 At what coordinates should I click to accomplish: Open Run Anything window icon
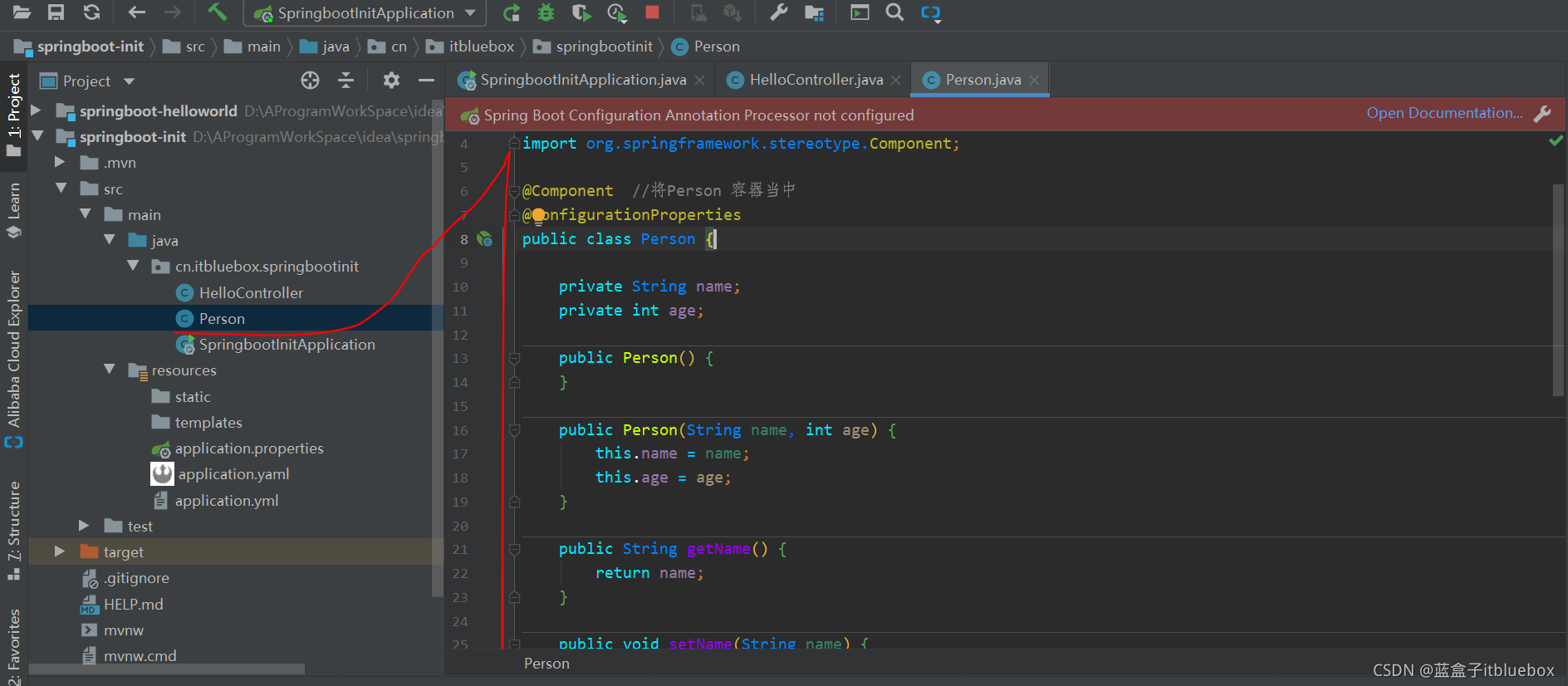point(860,12)
